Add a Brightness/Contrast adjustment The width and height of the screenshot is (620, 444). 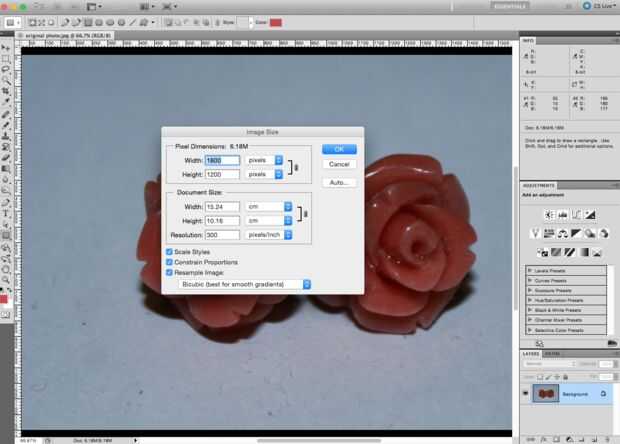[x=549, y=215]
